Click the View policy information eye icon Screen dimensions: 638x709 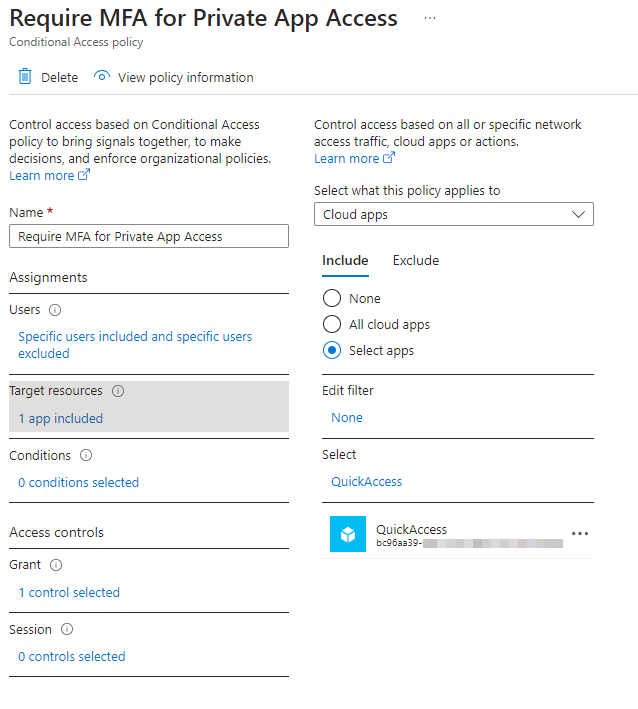point(101,77)
